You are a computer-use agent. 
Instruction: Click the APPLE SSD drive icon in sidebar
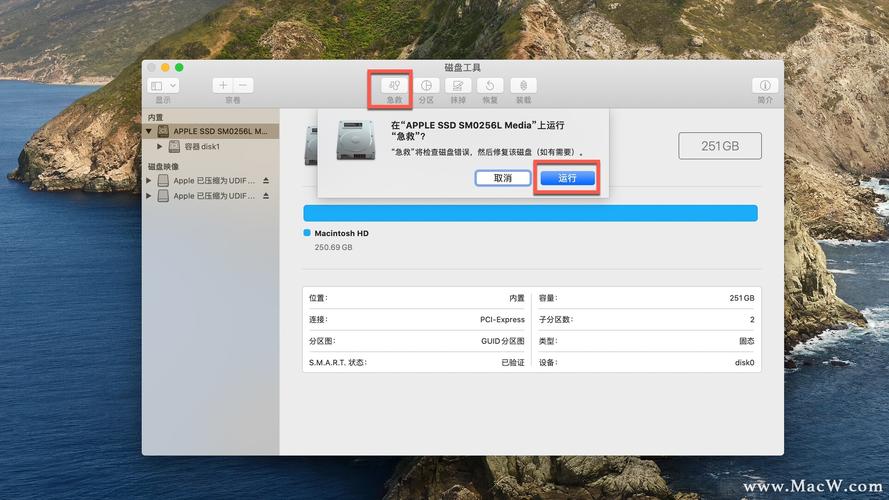(163, 131)
